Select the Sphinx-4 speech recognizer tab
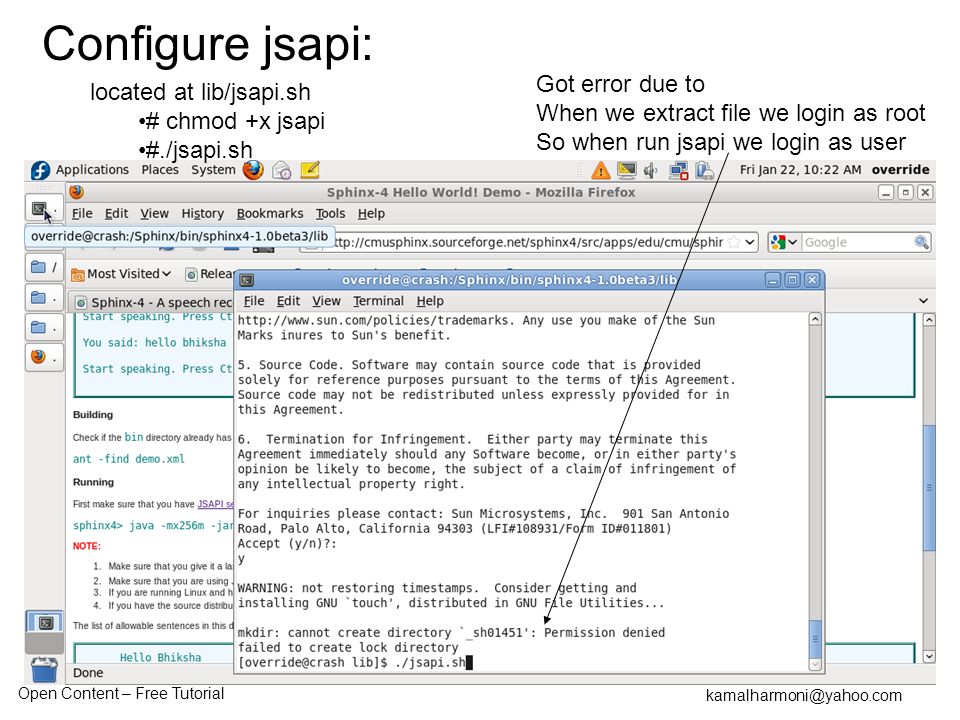Viewport: 960px width, 720px height. click(x=153, y=302)
